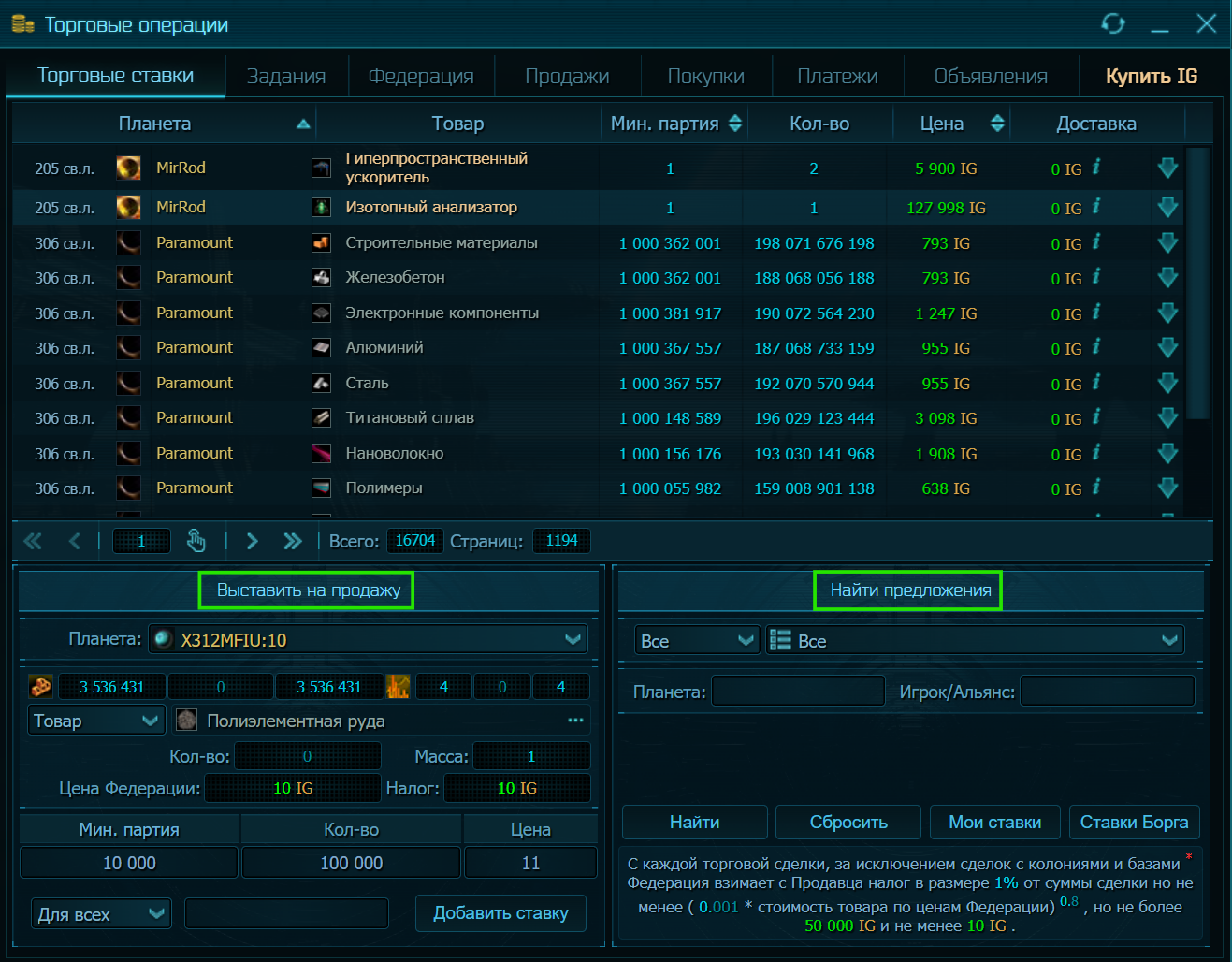This screenshot has height=962, width=1232.
Task: Click the hand pointer go-to-page icon
Action: point(196,541)
